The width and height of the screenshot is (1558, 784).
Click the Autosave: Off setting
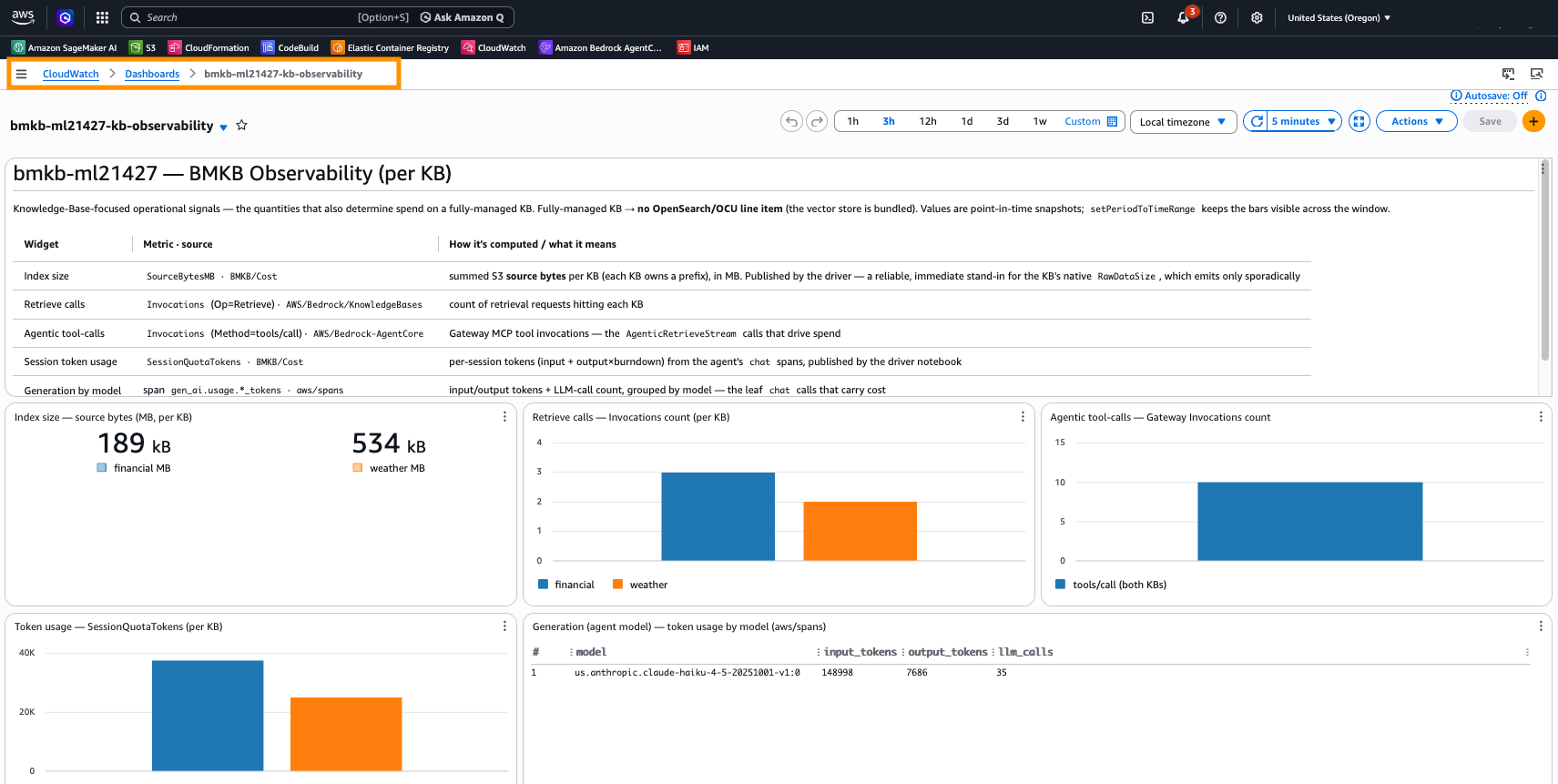click(x=1489, y=96)
